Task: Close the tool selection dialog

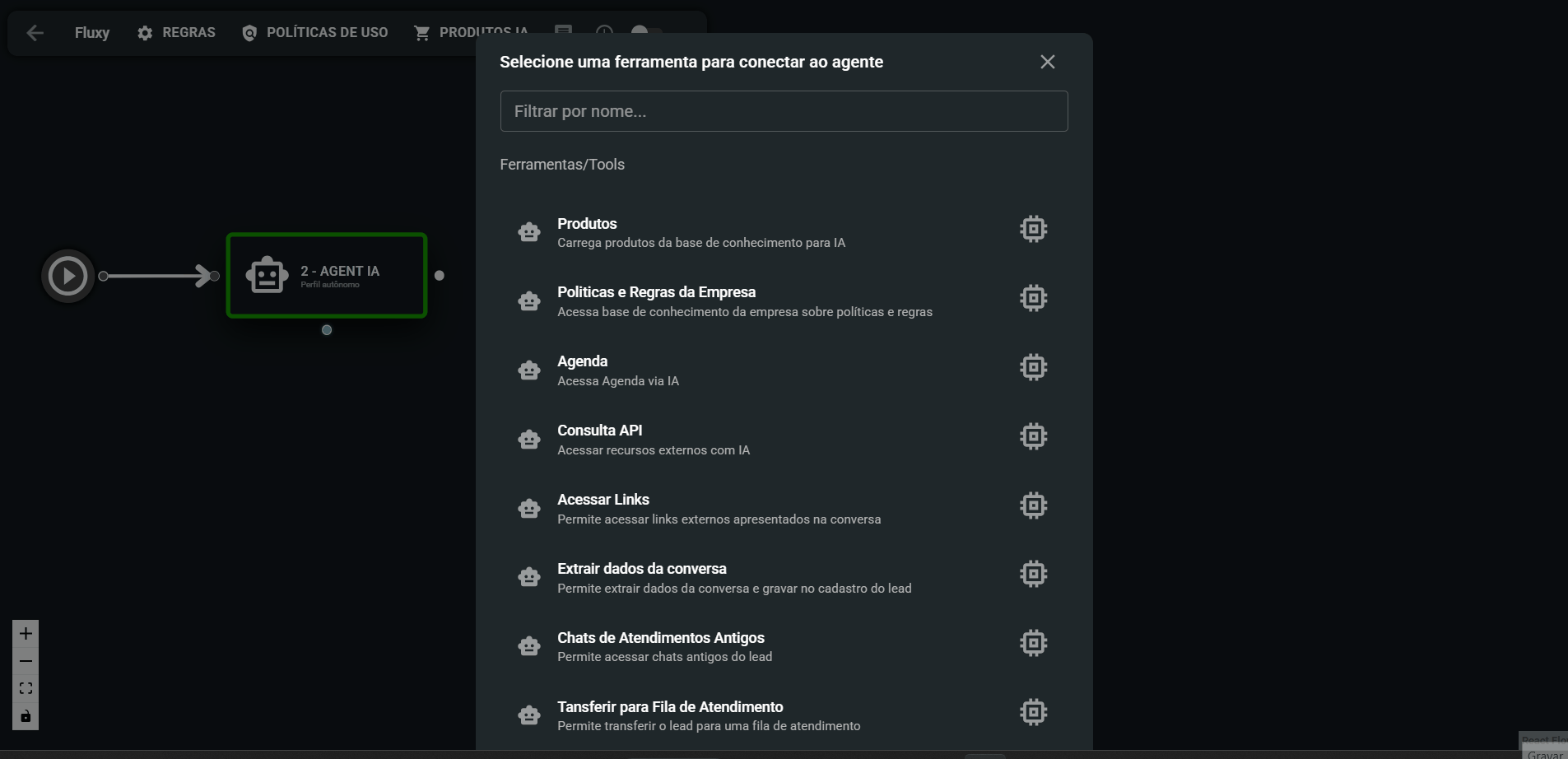Action: click(1047, 63)
